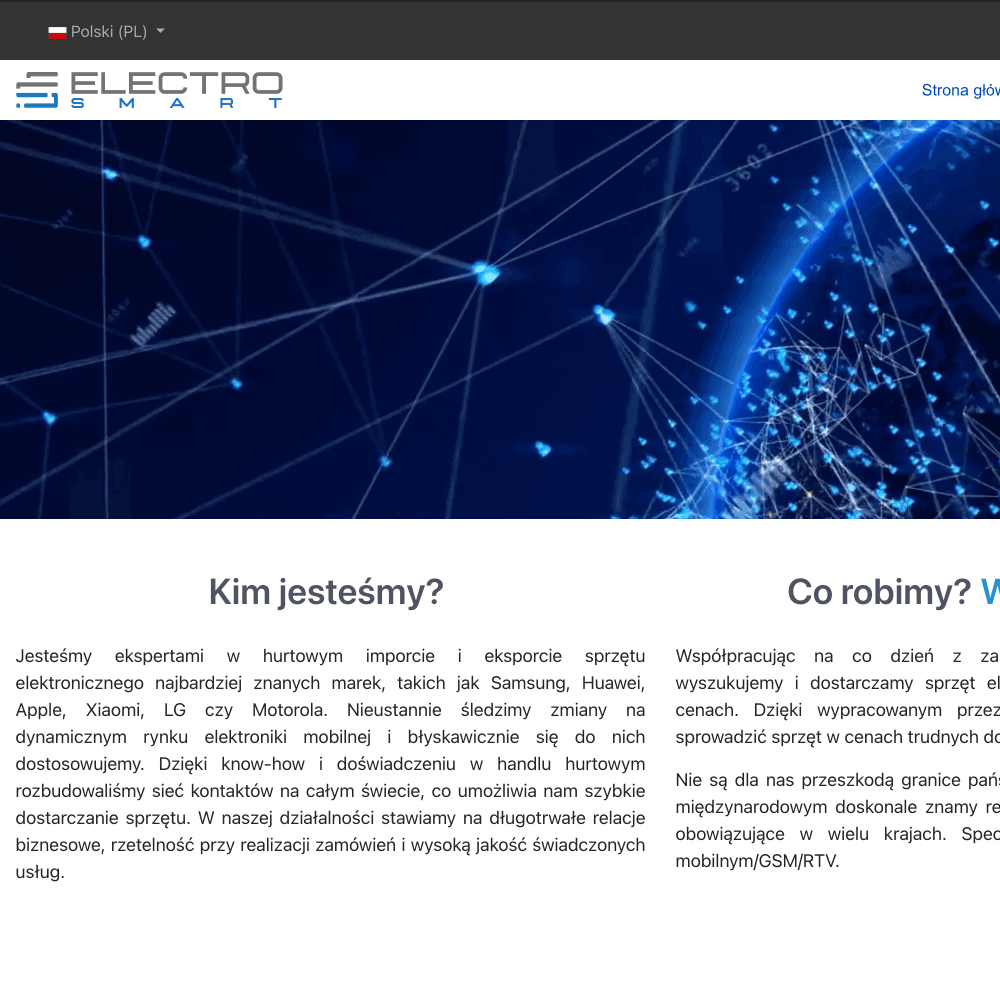Image resolution: width=1000 pixels, height=1000 pixels.
Task: Click the brightest network node in the banner
Action: [486, 272]
